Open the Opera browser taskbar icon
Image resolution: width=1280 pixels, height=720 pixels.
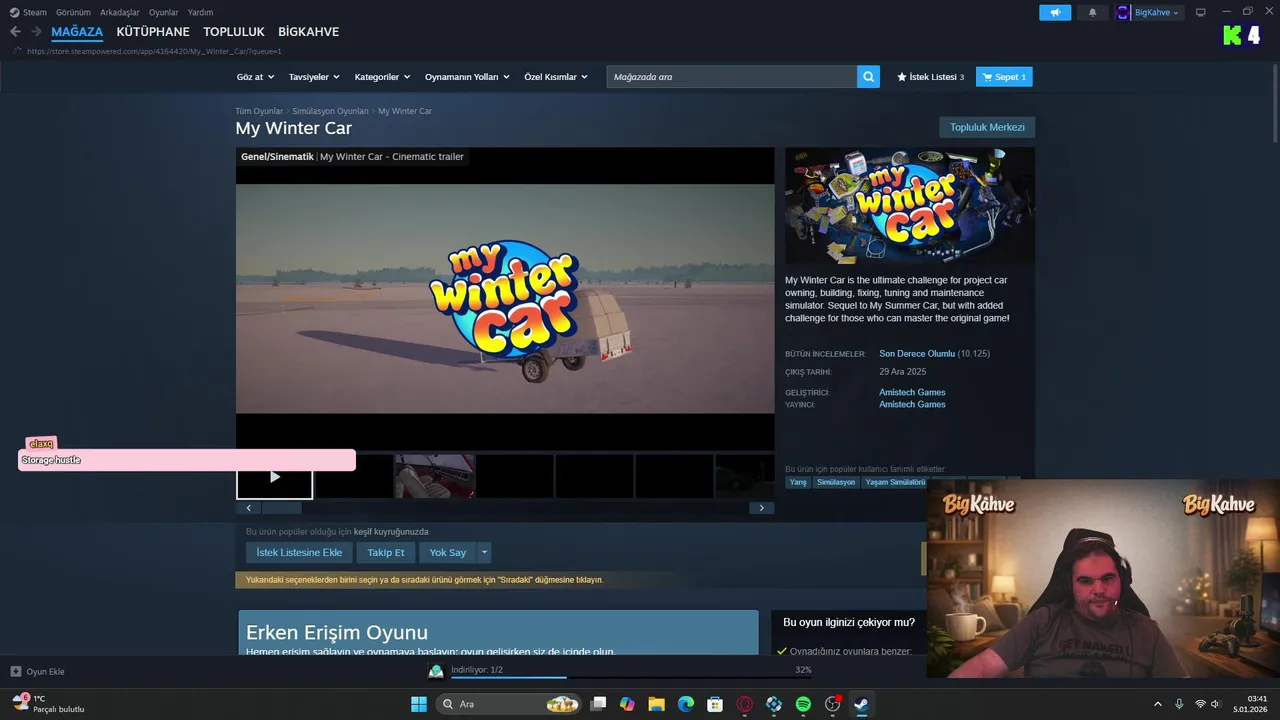[x=745, y=704]
